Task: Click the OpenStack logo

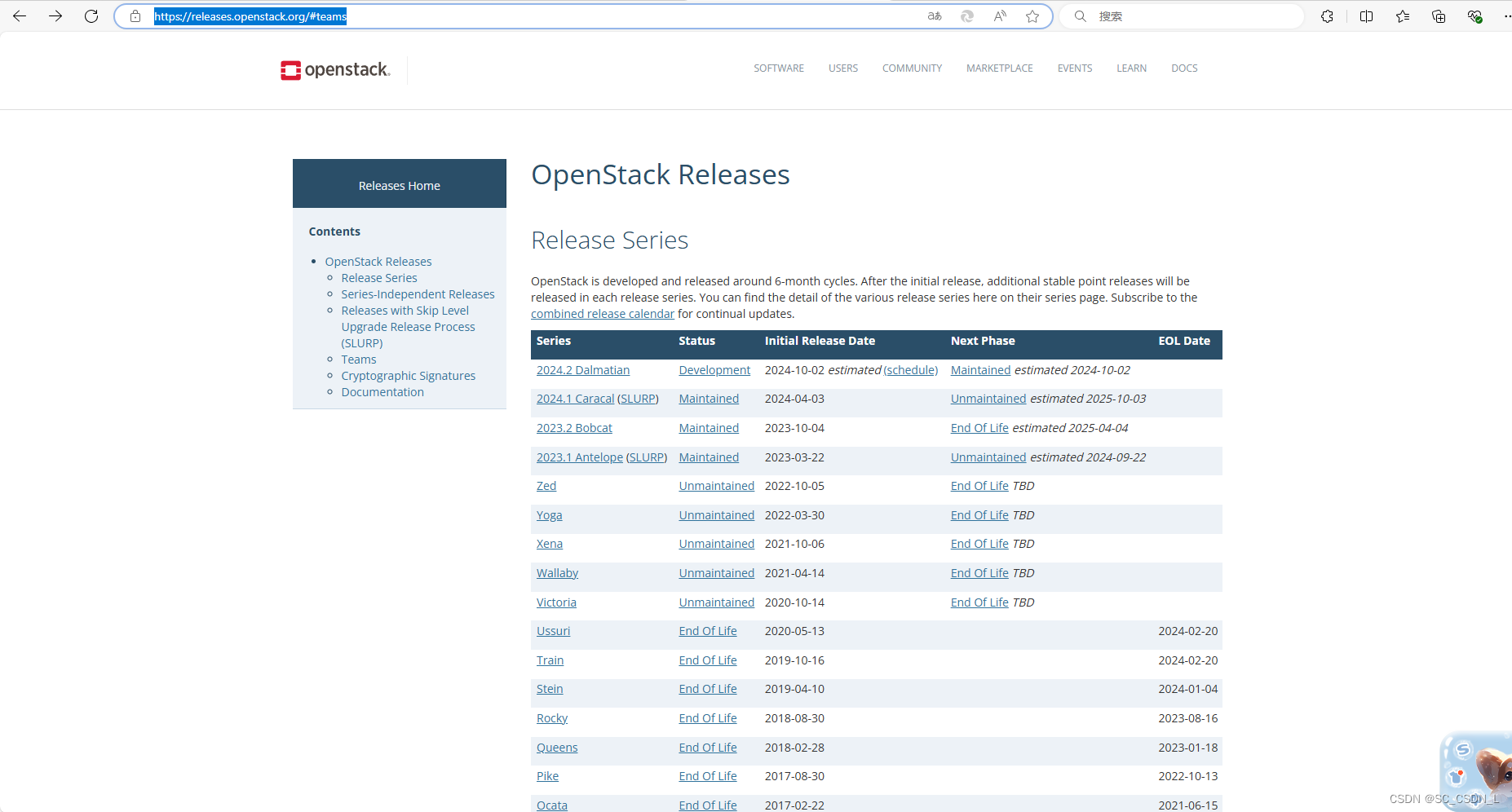Action: (335, 70)
